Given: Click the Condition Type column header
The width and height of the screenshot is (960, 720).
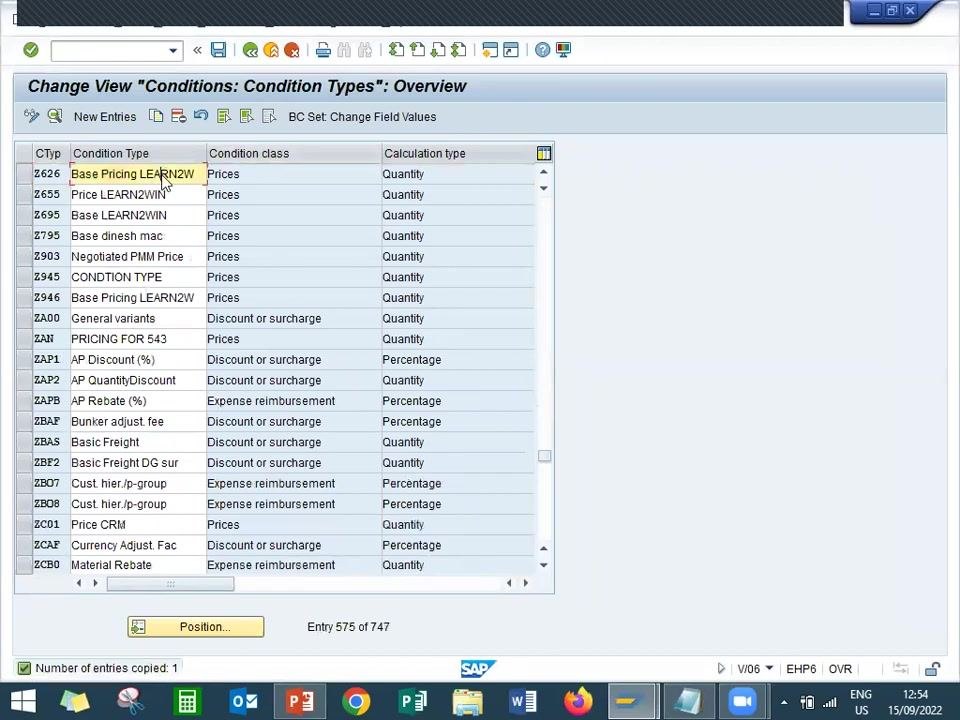Looking at the screenshot, I should pyautogui.click(x=138, y=153).
